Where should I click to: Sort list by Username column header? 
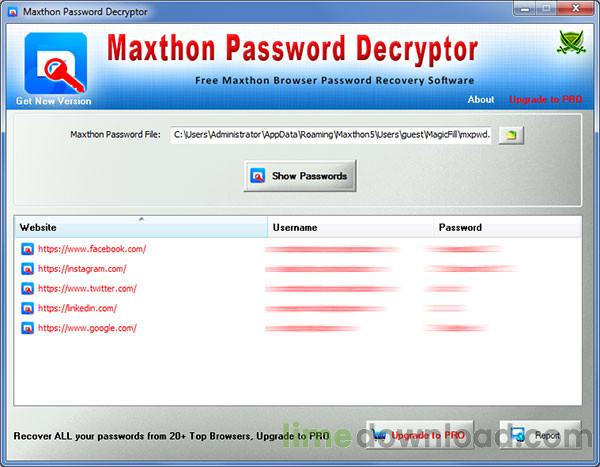[x=351, y=227]
